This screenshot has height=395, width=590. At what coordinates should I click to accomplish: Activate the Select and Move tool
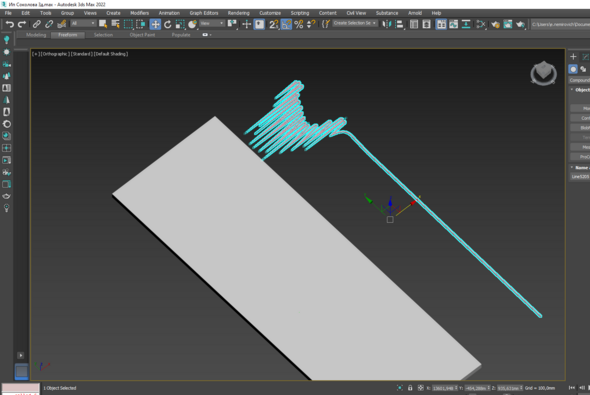click(x=155, y=24)
